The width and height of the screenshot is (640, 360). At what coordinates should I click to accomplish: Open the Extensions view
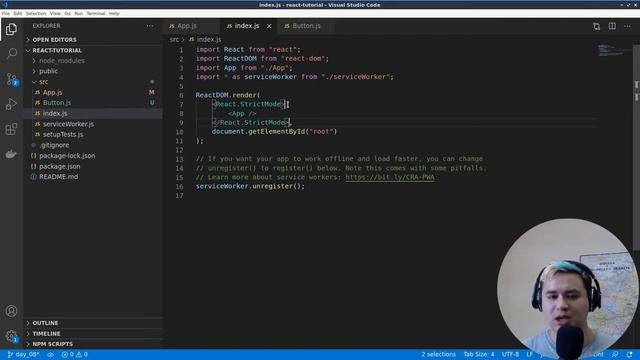tap(11, 129)
